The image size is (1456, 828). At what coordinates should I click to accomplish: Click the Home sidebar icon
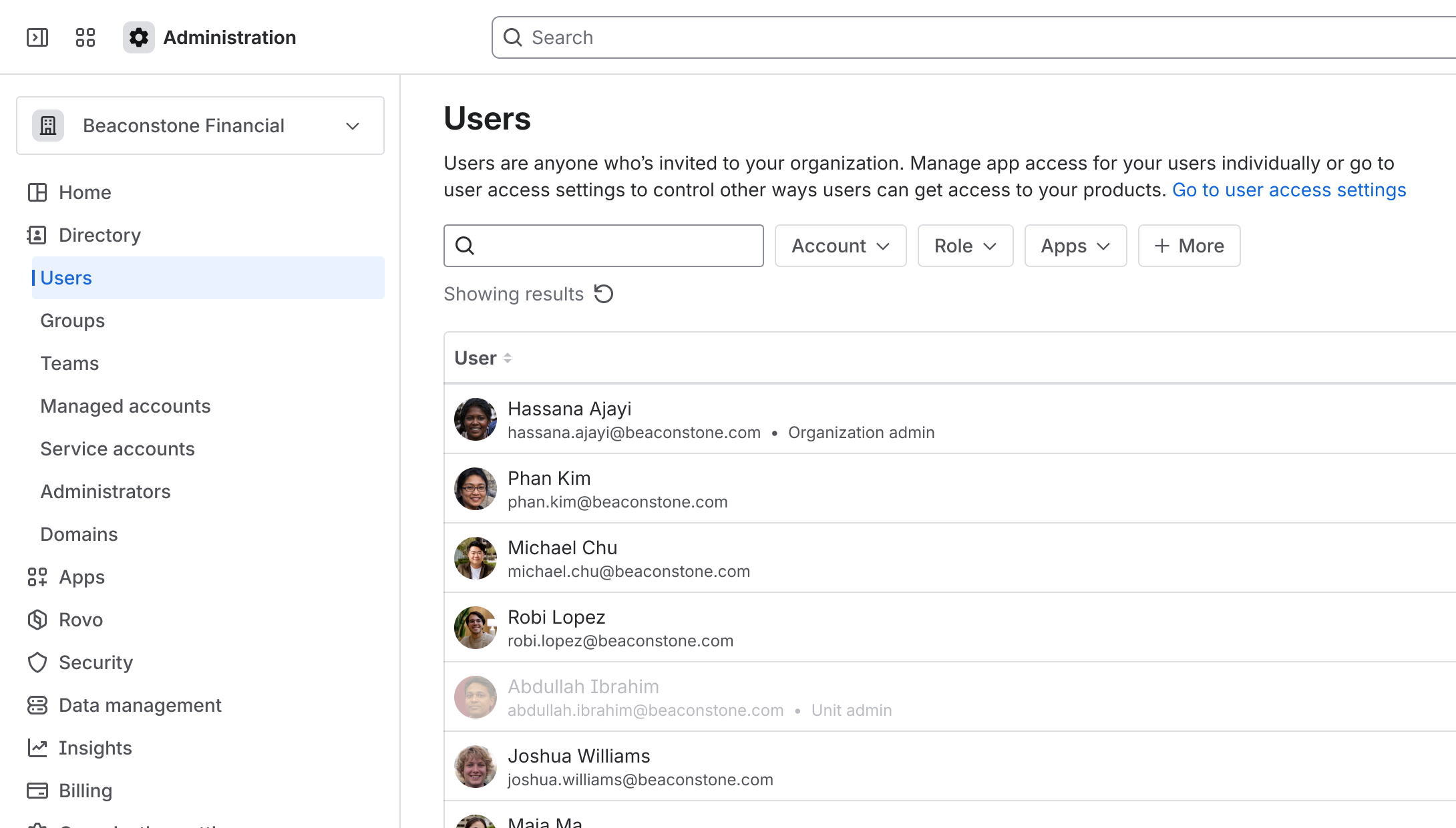37,192
